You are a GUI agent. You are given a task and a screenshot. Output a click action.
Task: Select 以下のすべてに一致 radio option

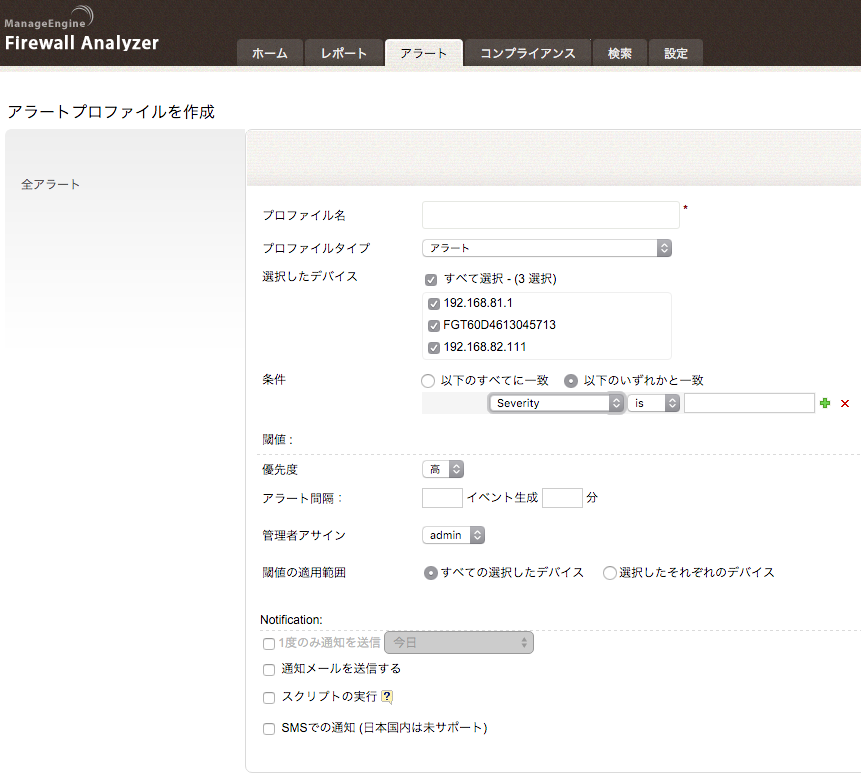coord(429,381)
